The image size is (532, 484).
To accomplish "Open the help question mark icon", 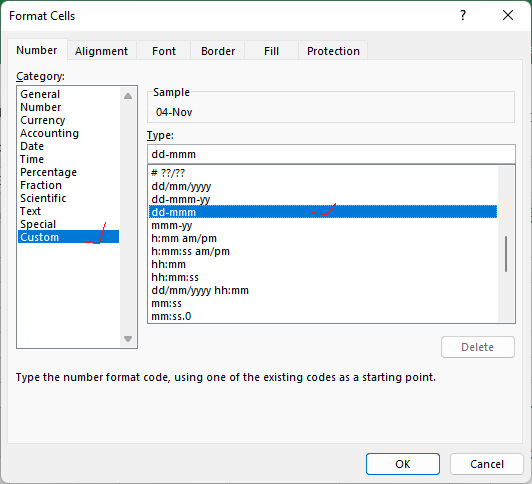I will (463, 15).
